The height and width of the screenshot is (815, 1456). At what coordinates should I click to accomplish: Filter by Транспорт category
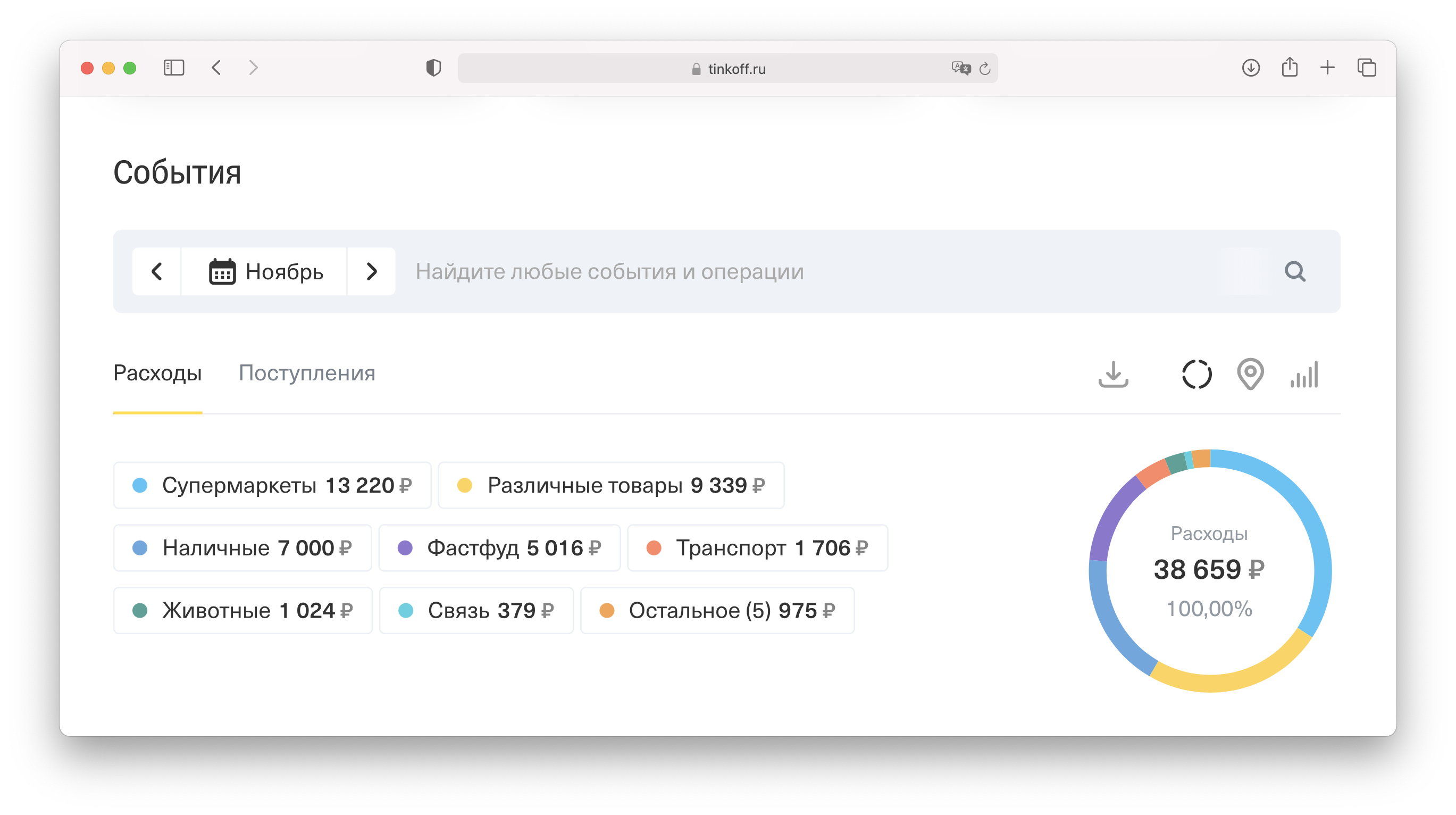click(x=757, y=547)
